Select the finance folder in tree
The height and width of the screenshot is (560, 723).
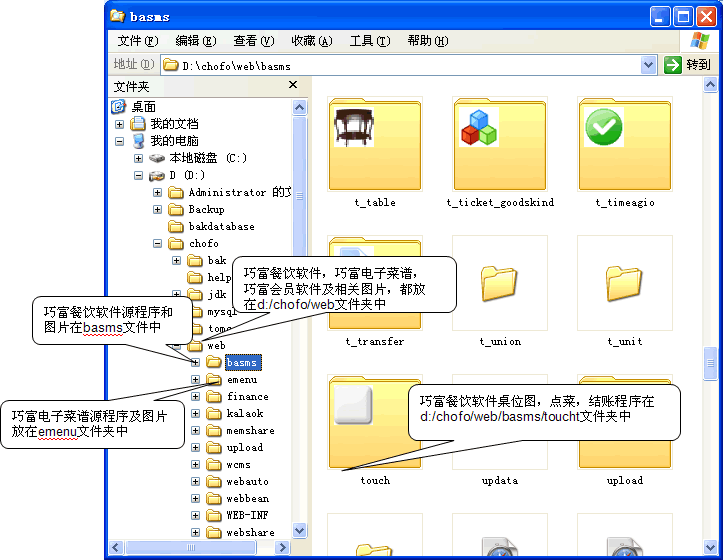pos(246,397)
